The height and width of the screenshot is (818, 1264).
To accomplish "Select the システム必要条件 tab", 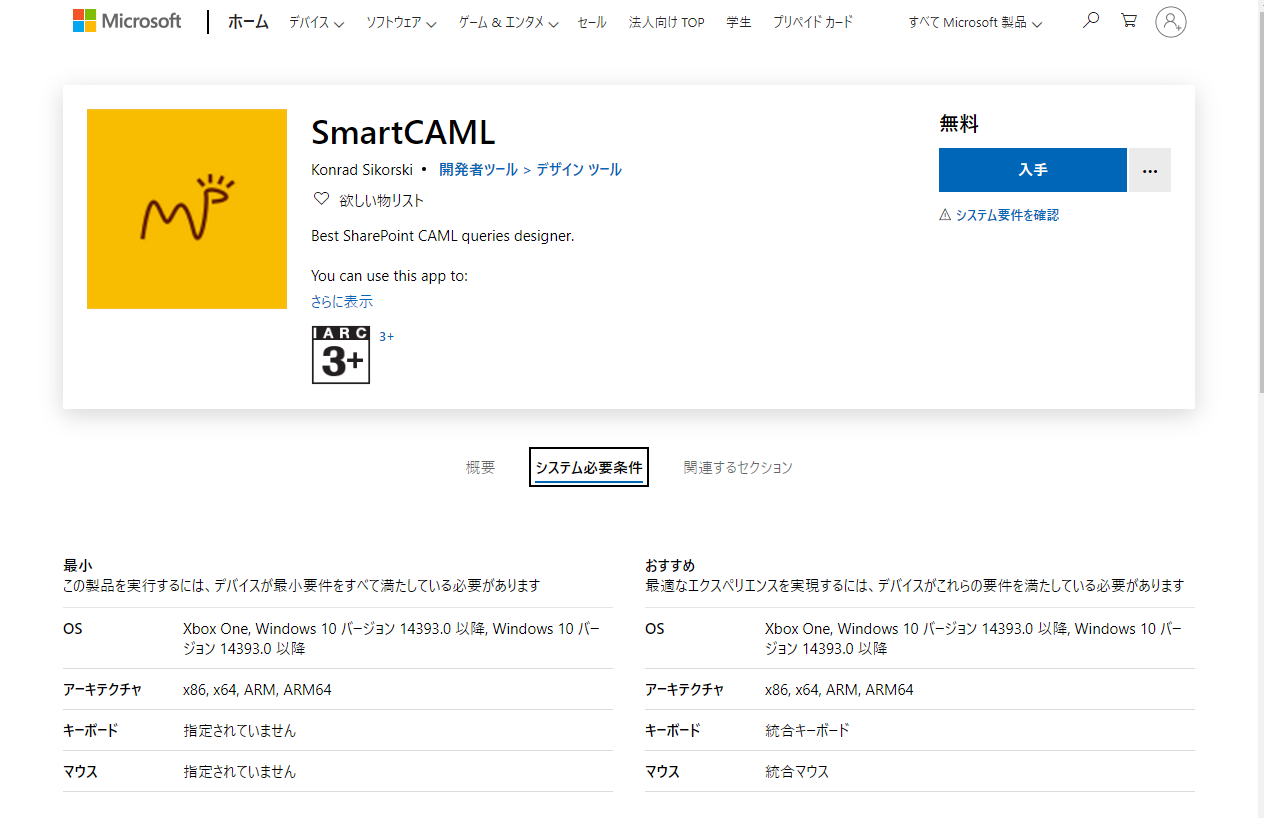I will (x=589, y=467).
